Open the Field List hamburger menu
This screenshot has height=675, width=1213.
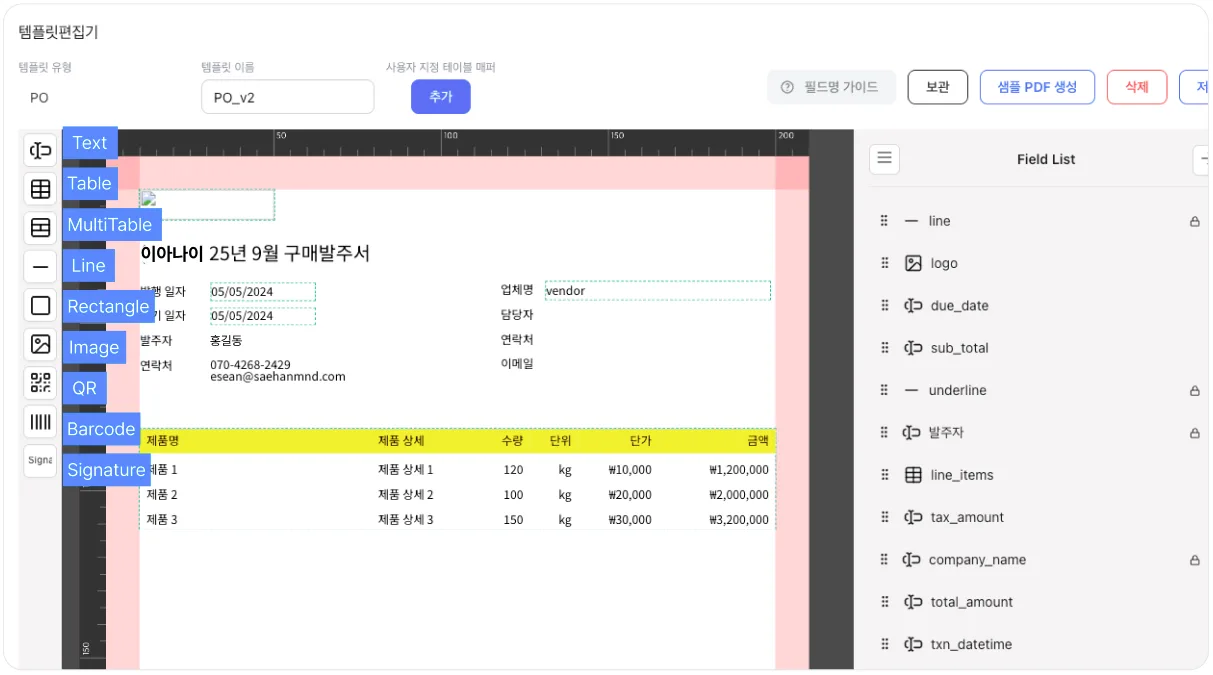884,159
